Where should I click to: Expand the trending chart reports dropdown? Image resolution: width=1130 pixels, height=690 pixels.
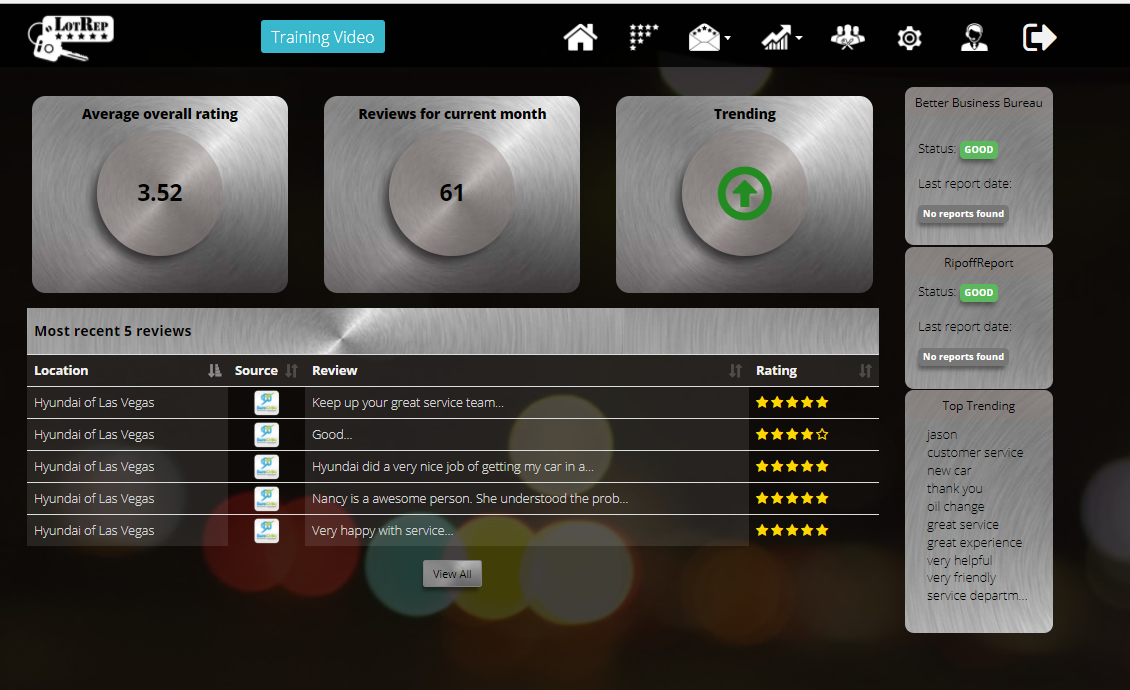[780, 38]
